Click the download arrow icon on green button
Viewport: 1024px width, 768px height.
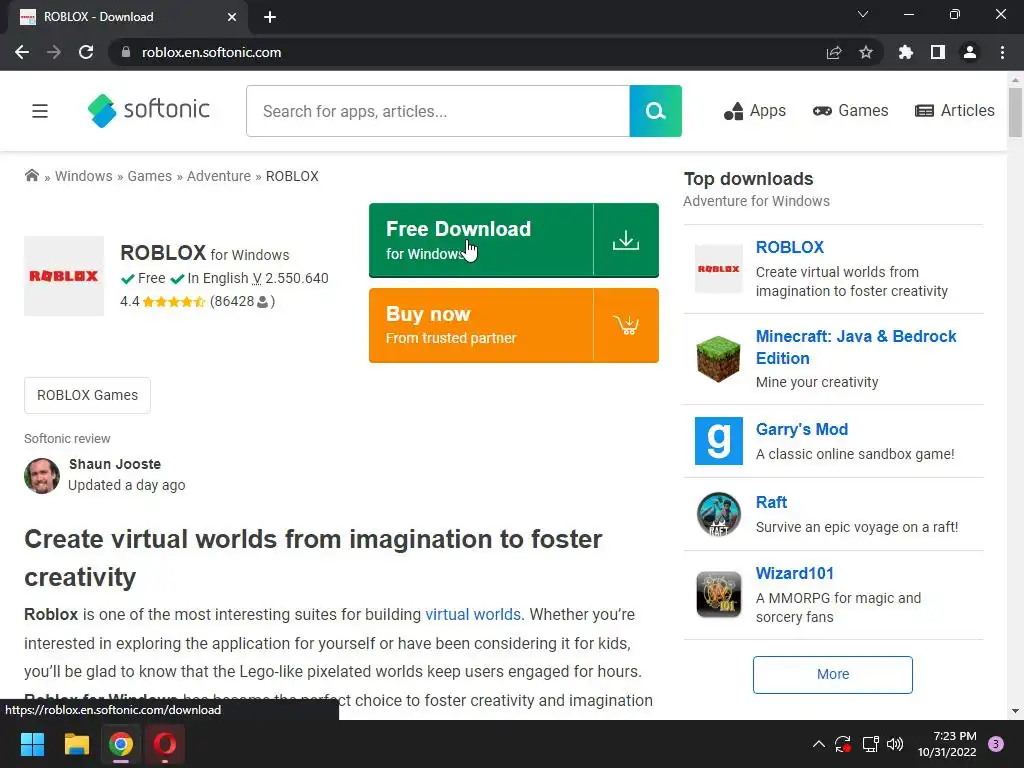coord(626,240)
